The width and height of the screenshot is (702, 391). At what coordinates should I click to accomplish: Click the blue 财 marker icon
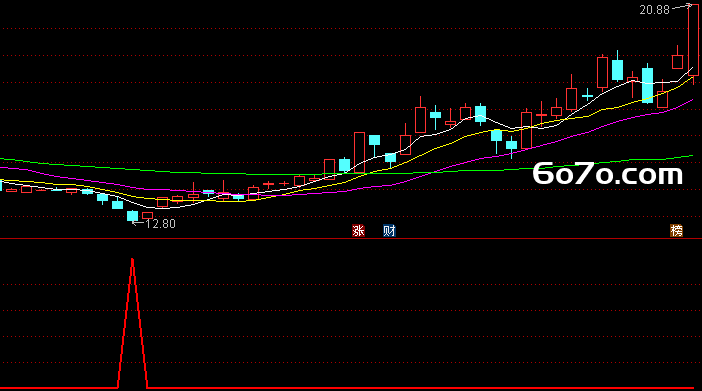coord(389,231)
